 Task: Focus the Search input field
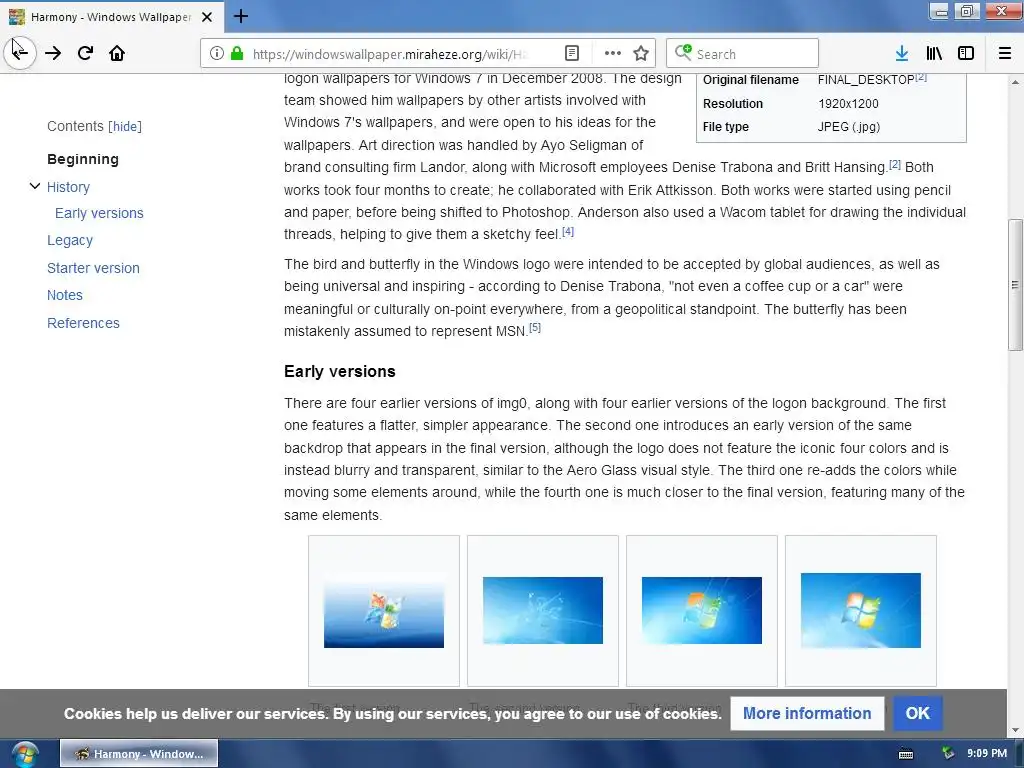coord(743,54)
